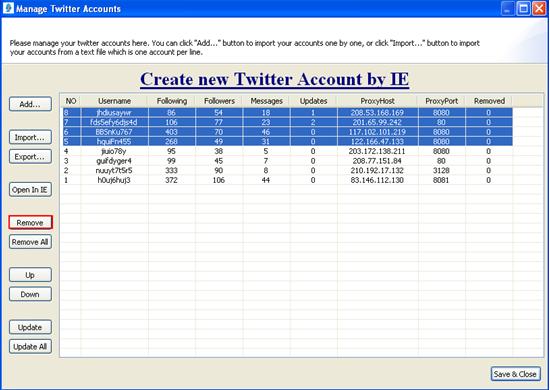Open Create new Twitter Account by IE link
Viewport: 550px width, 390px height.
(274, 79)
